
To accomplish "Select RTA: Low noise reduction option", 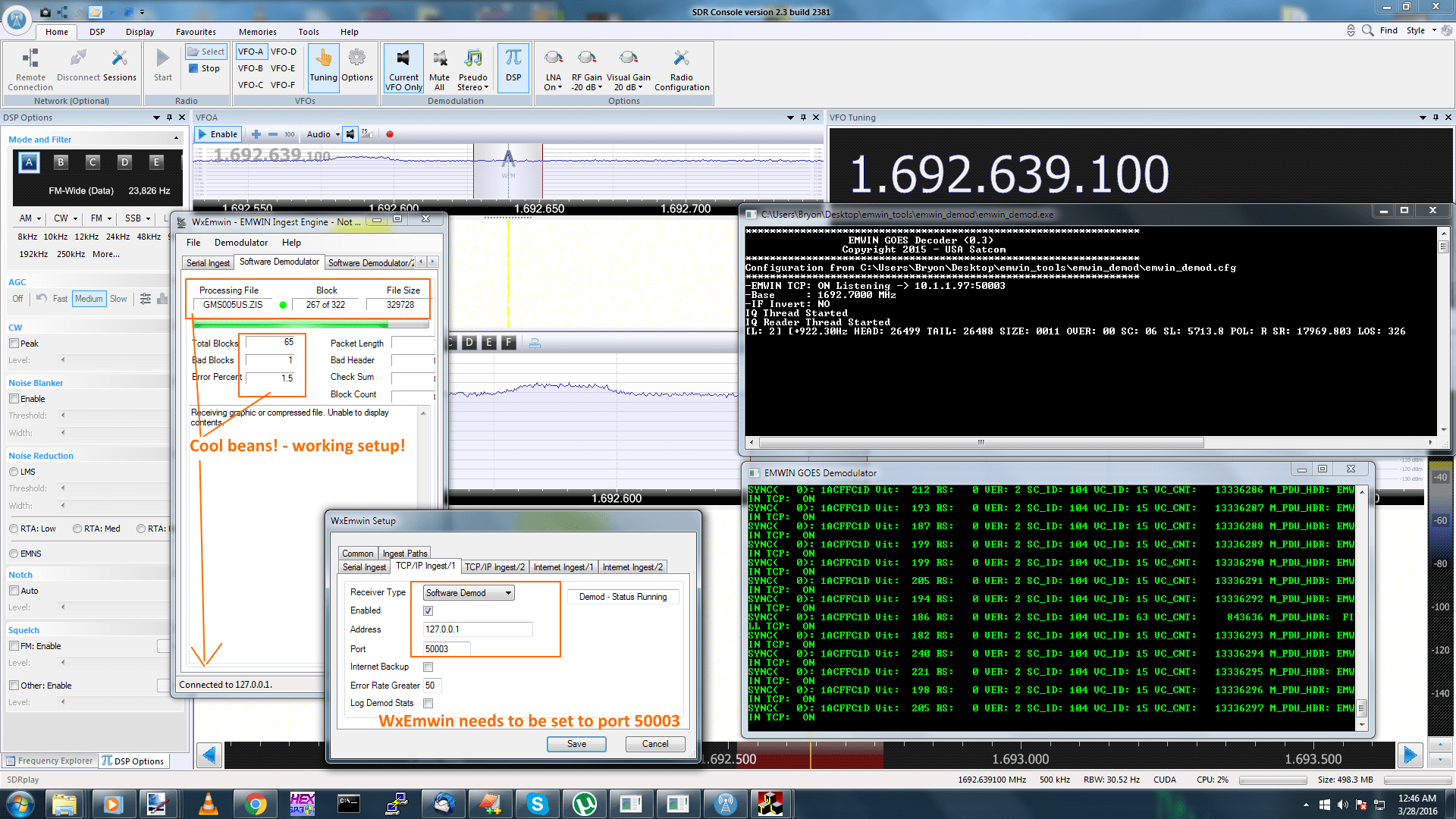I will [14, 529].
